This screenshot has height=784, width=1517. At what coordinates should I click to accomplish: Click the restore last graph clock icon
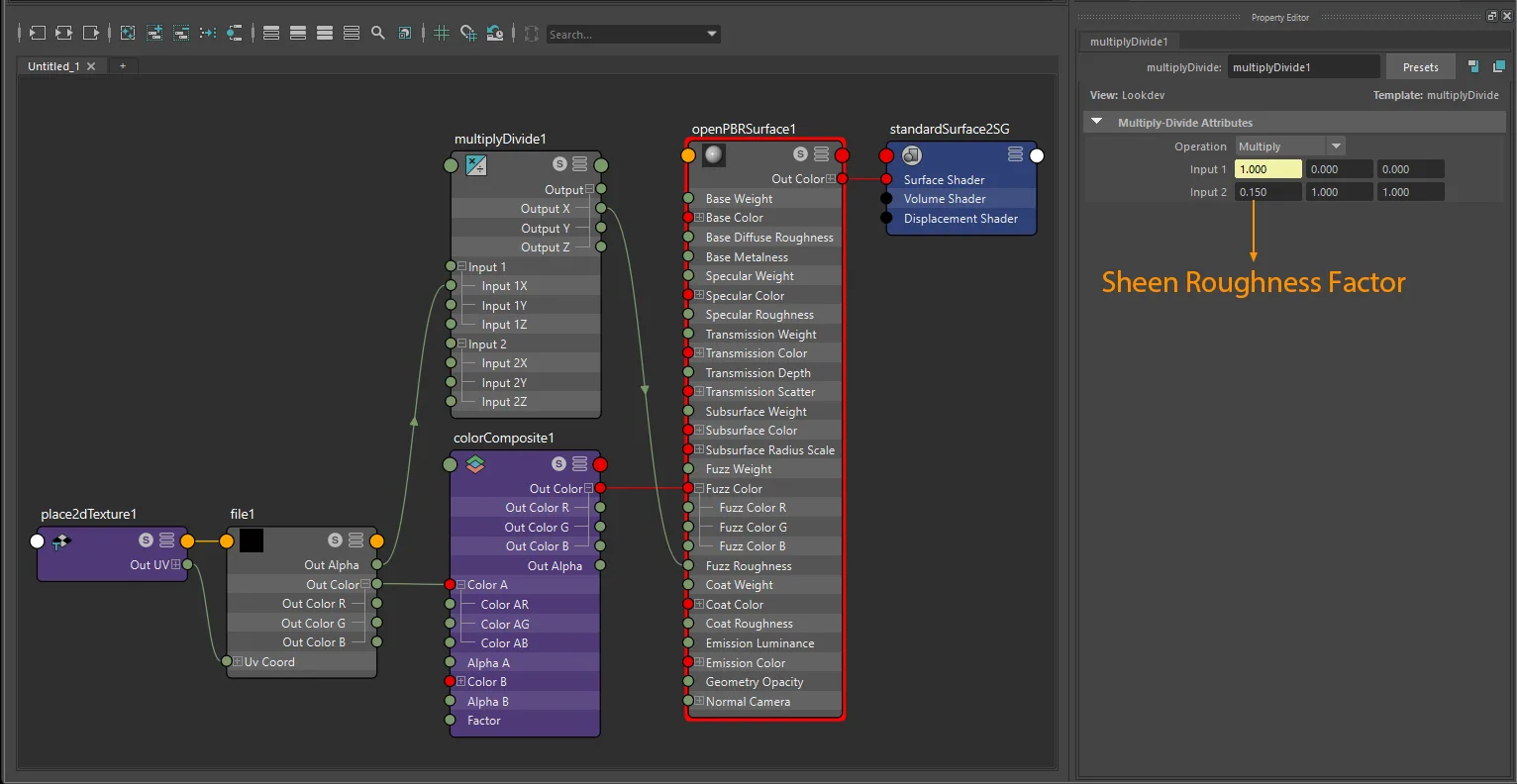[495, 33]
